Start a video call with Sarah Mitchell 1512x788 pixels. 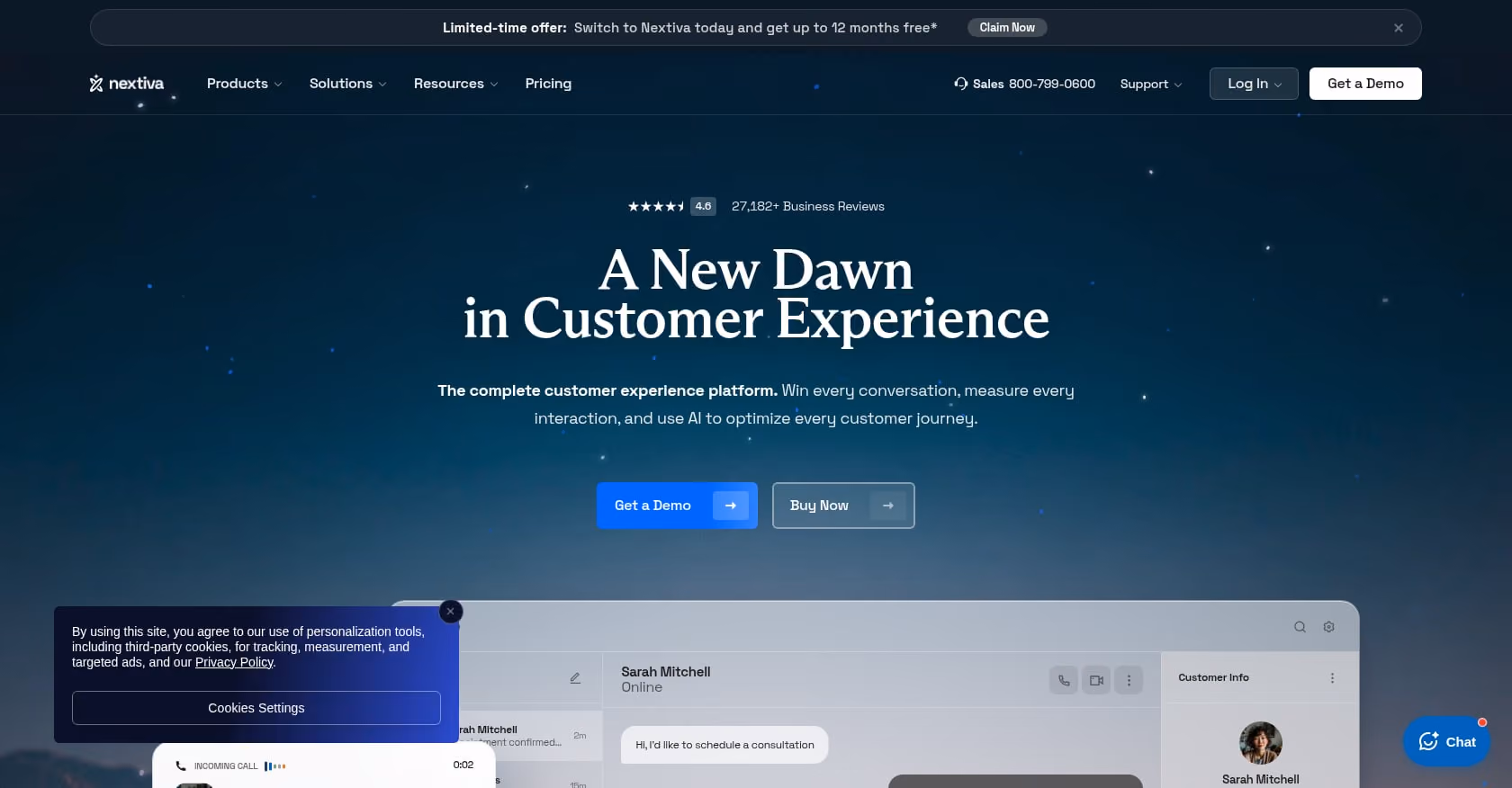(x=1096, y=680)
